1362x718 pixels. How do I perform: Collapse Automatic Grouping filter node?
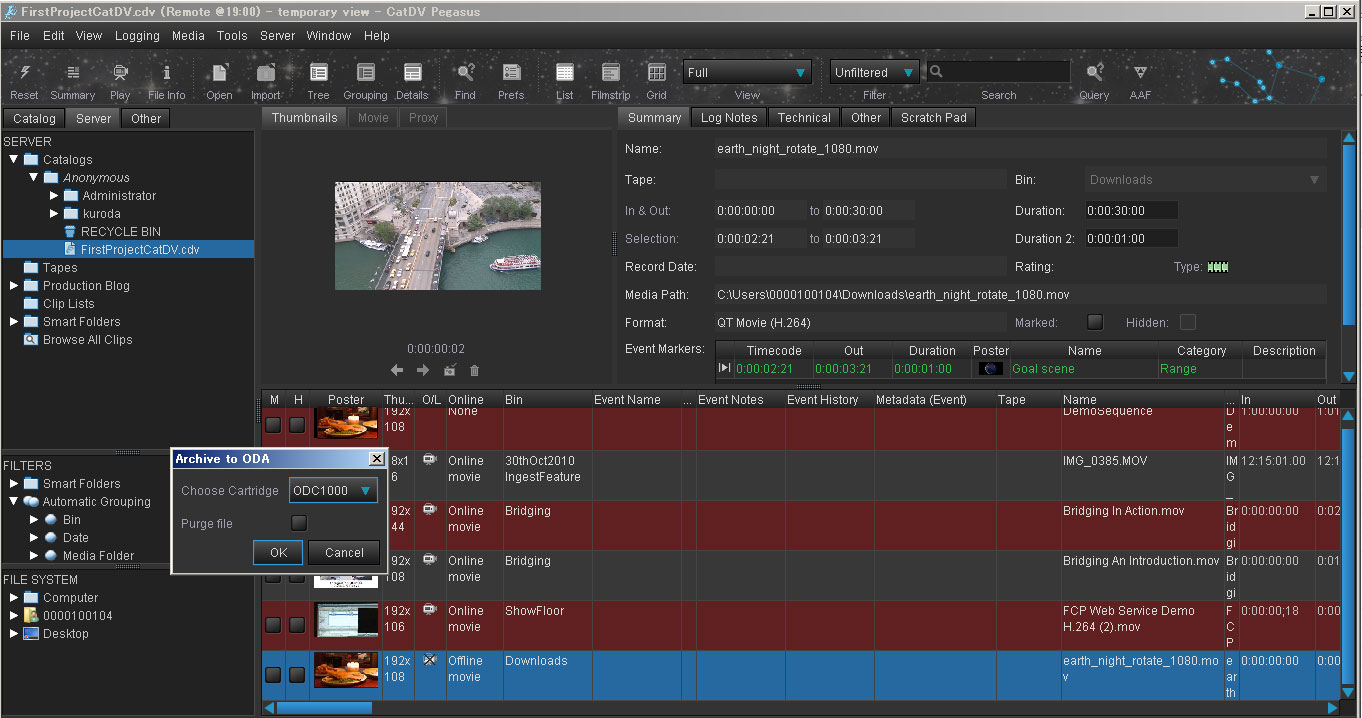pyautogui.click(x=14, y=501)
